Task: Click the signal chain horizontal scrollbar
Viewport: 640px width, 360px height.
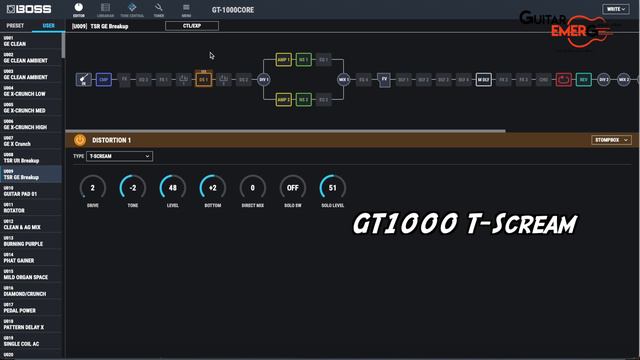Action: coord(285,131)
